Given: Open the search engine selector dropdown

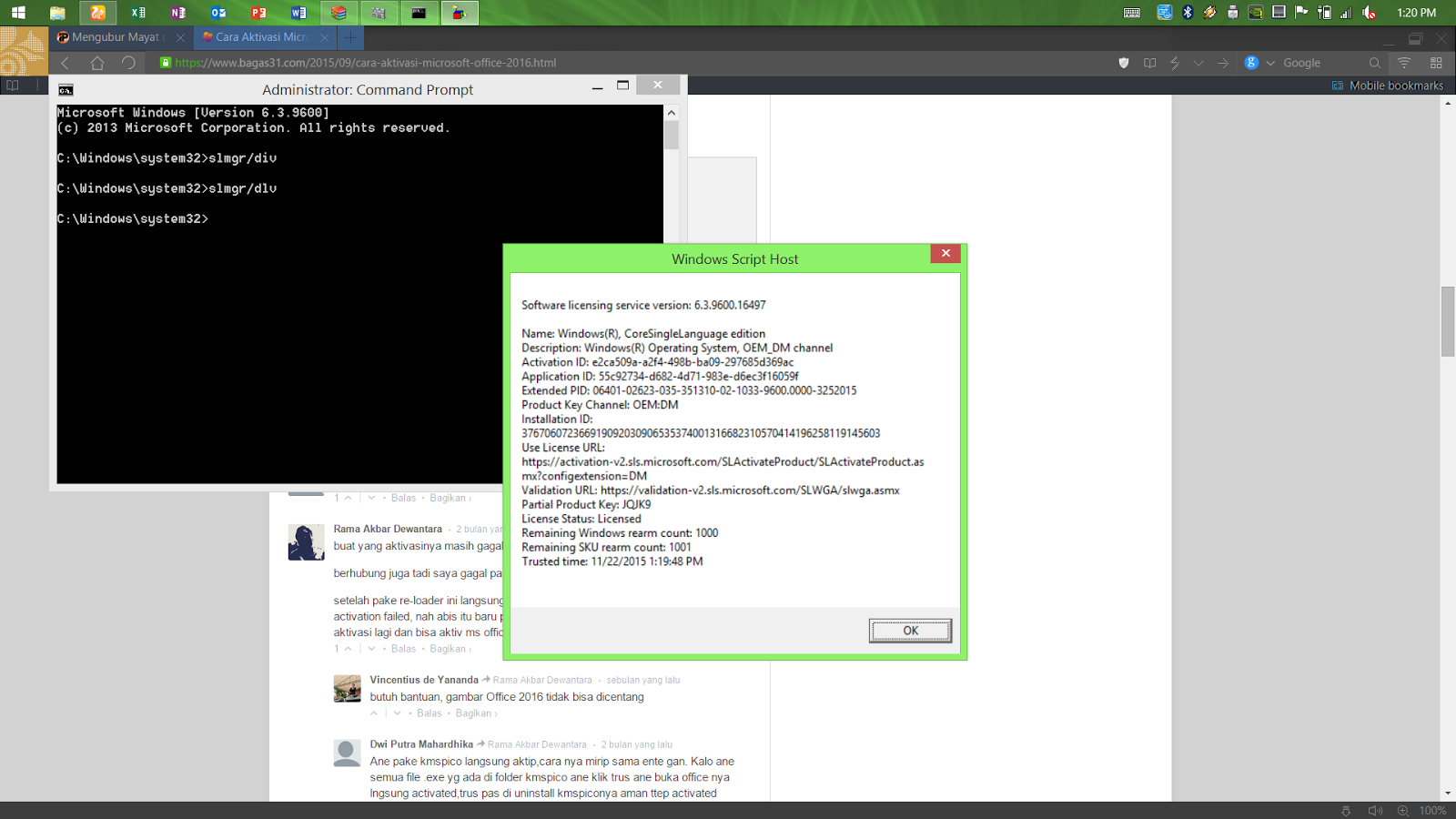Looking at the screenshot, I should (1270, 63).
